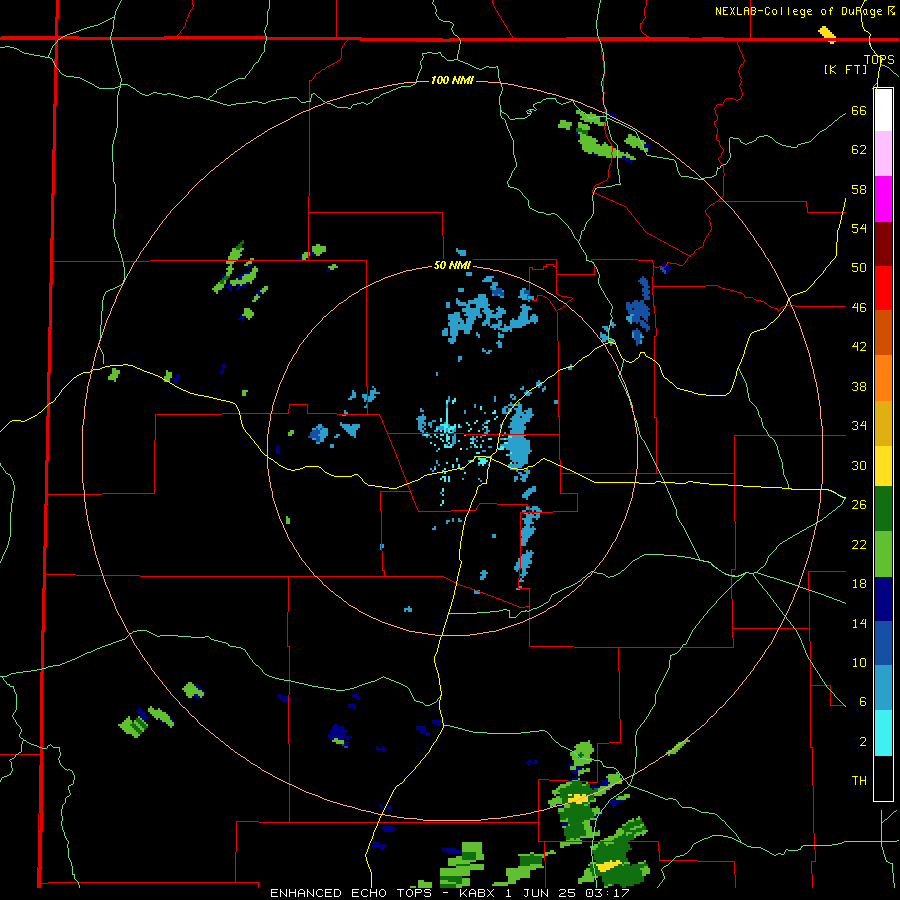Click the '34' legend value
The width and height of the screenshot is (900, 900).
click(x=859, y=425)
